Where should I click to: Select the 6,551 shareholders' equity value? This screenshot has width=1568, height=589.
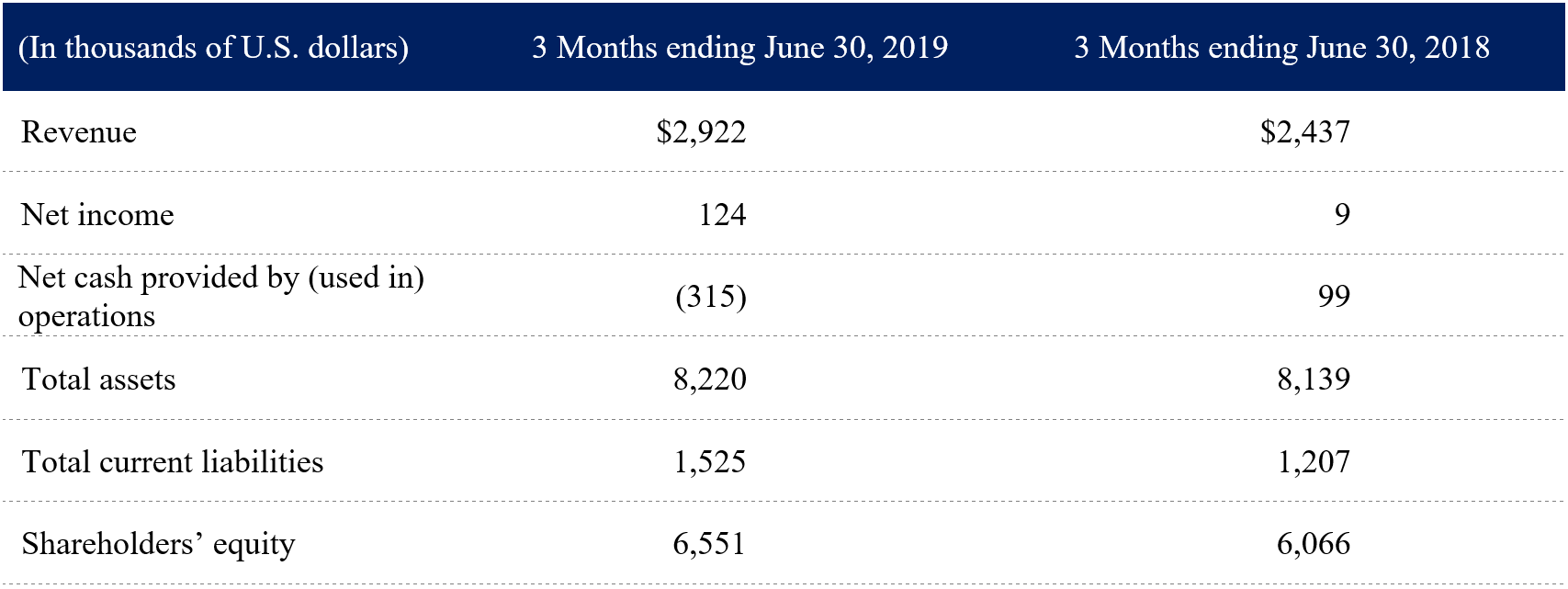coord(709,544)
